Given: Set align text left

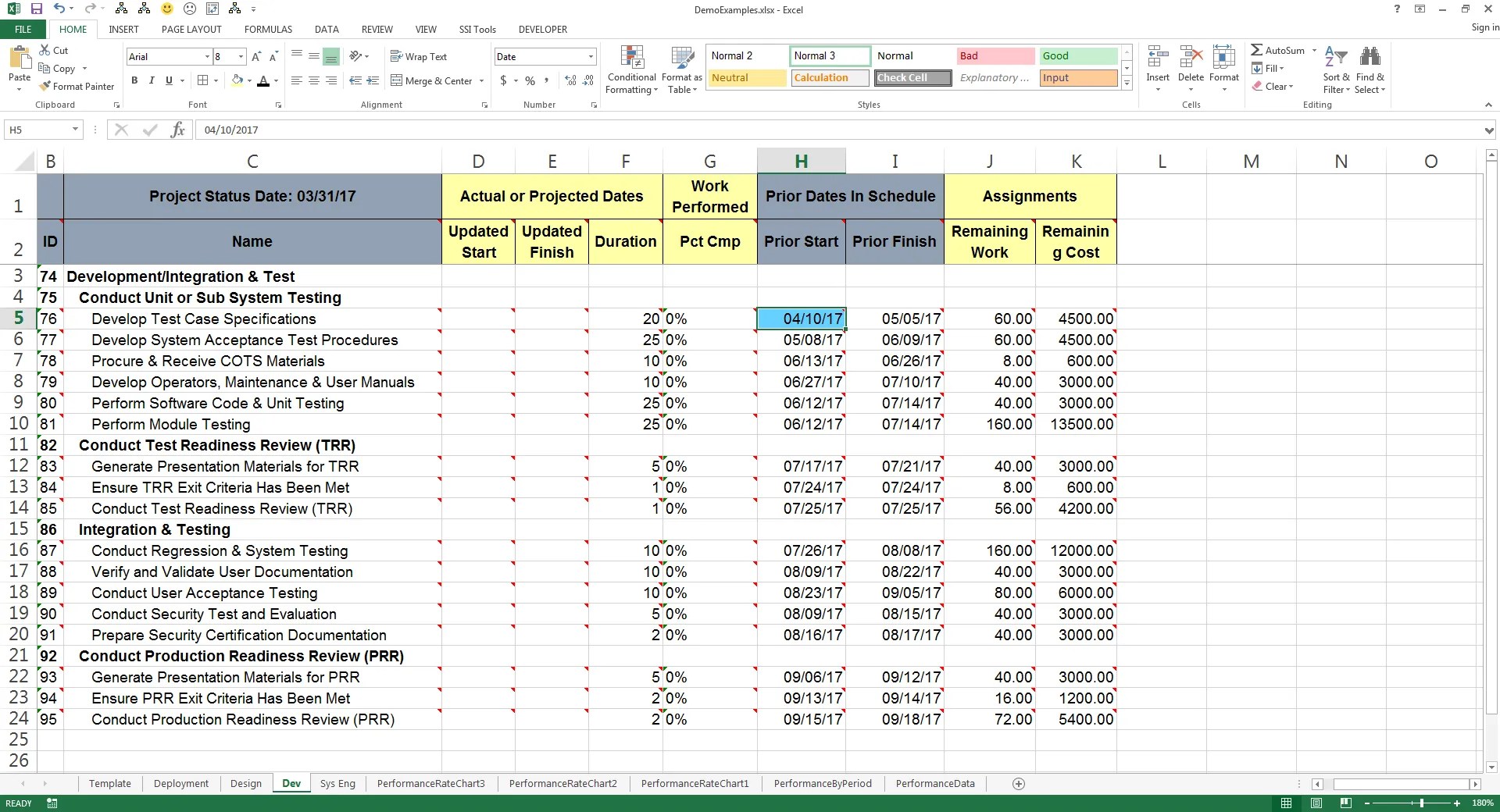Looking at the screenshot, I should [297, 80].
